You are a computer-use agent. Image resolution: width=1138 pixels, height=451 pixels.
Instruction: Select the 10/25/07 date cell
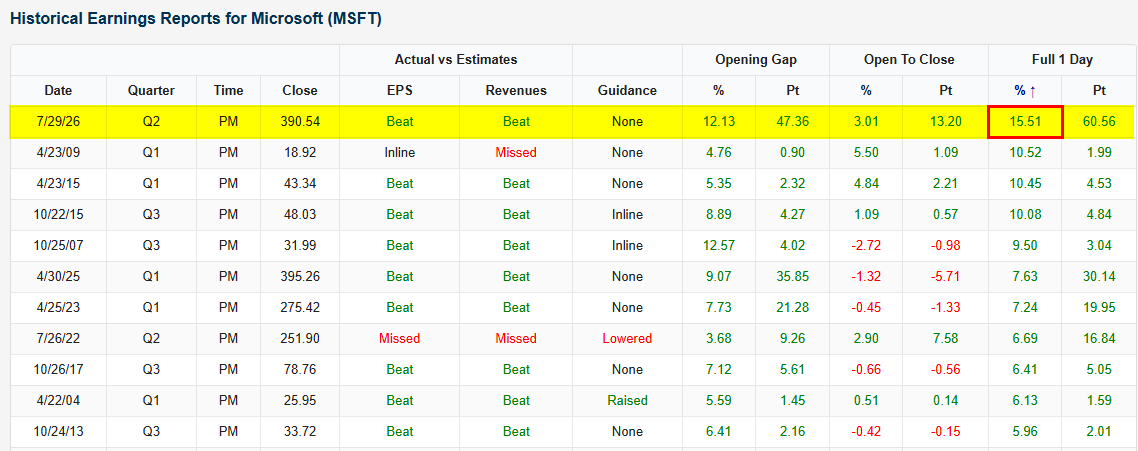[x=58, y=245]
